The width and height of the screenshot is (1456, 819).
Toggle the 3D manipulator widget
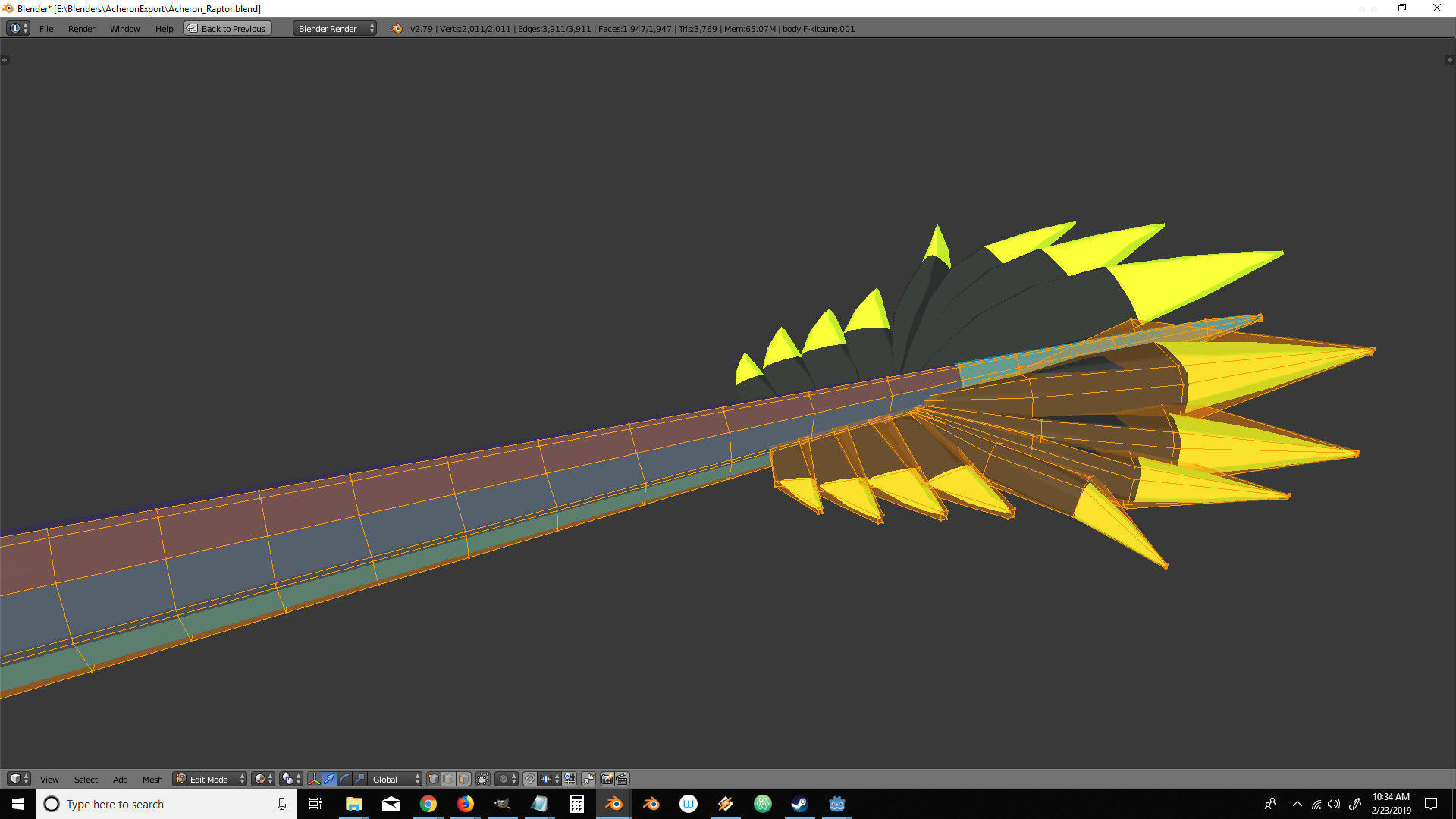(x=314, y=779)
